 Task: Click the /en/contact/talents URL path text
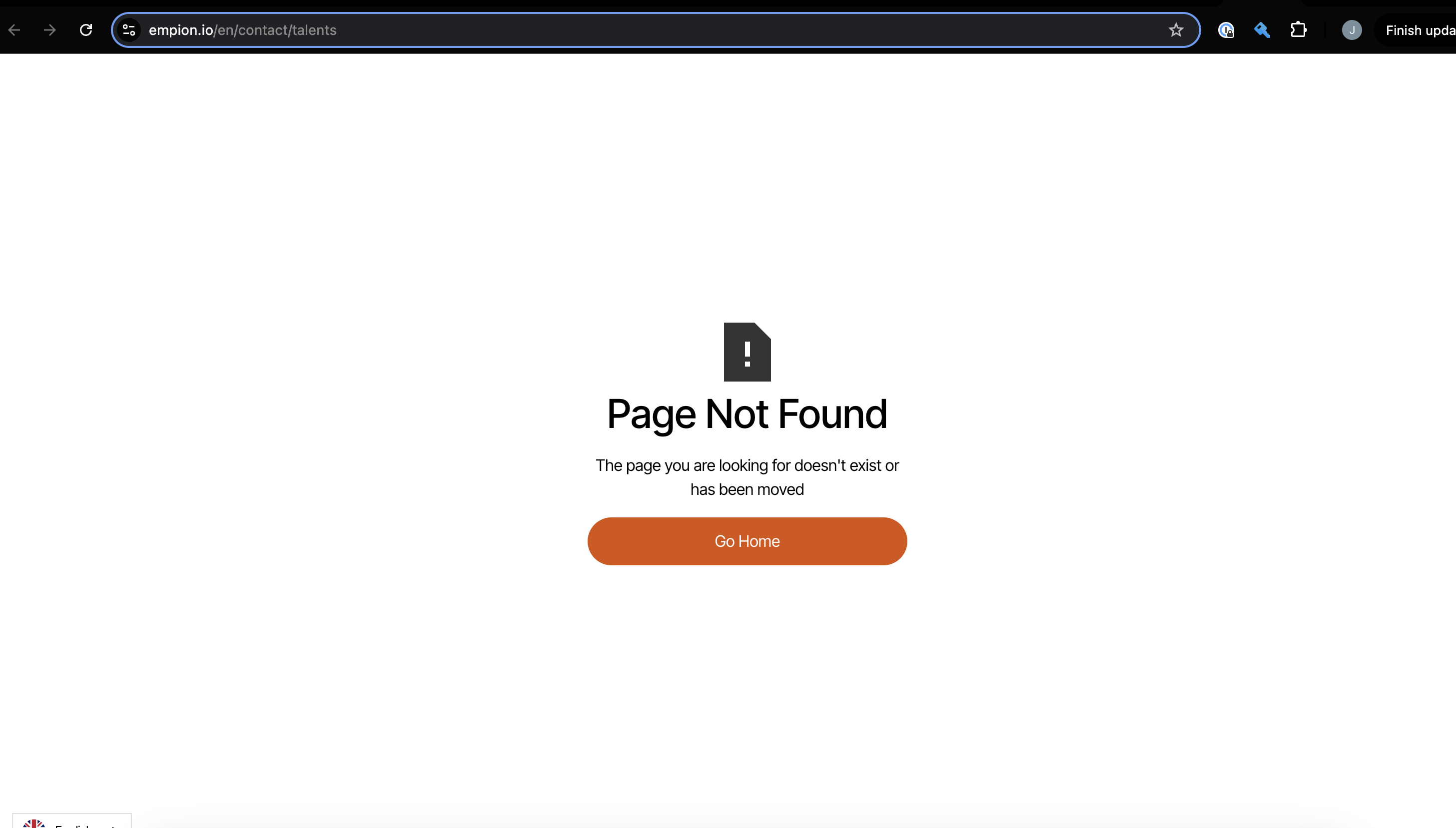(275, 30)
